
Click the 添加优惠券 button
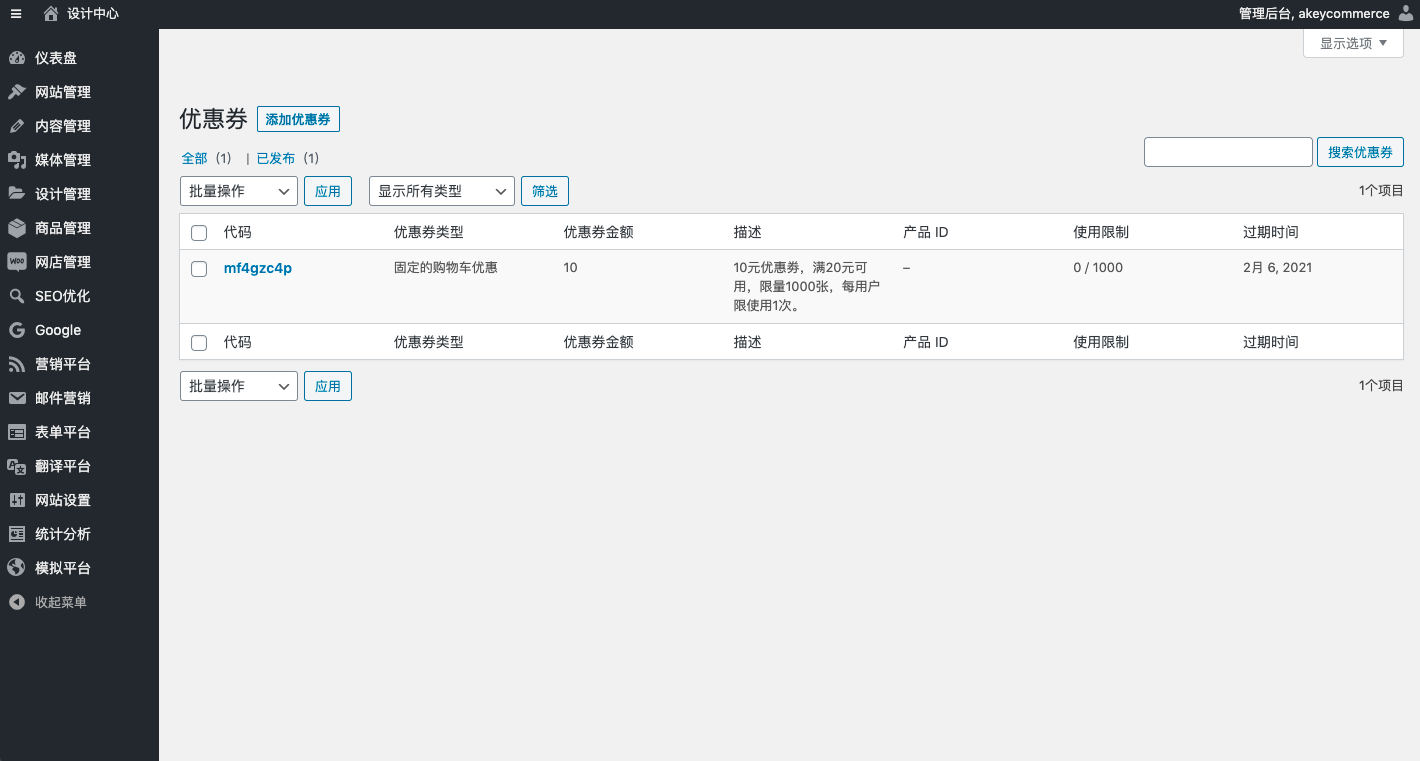(x=298, y=119)
